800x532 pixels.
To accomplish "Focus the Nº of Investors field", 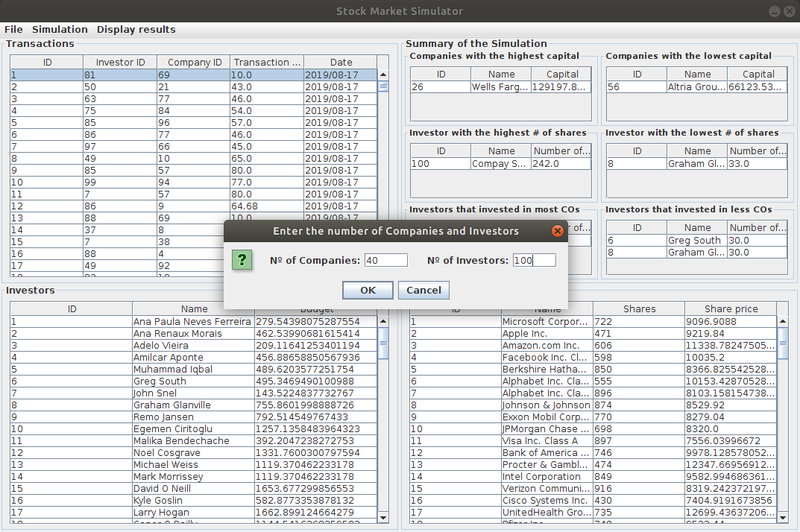I will point(533,260).
